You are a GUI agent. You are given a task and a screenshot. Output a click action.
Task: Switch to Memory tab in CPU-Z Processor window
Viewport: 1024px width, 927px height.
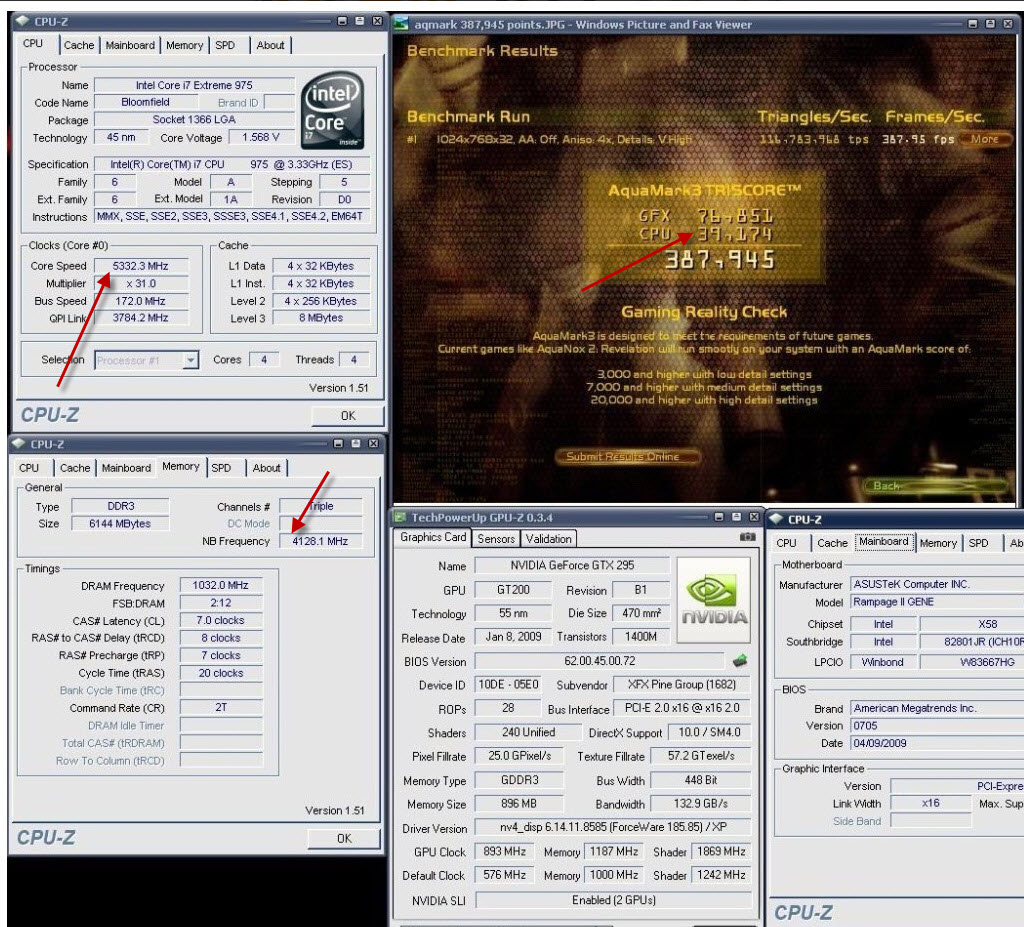point(184,45)
